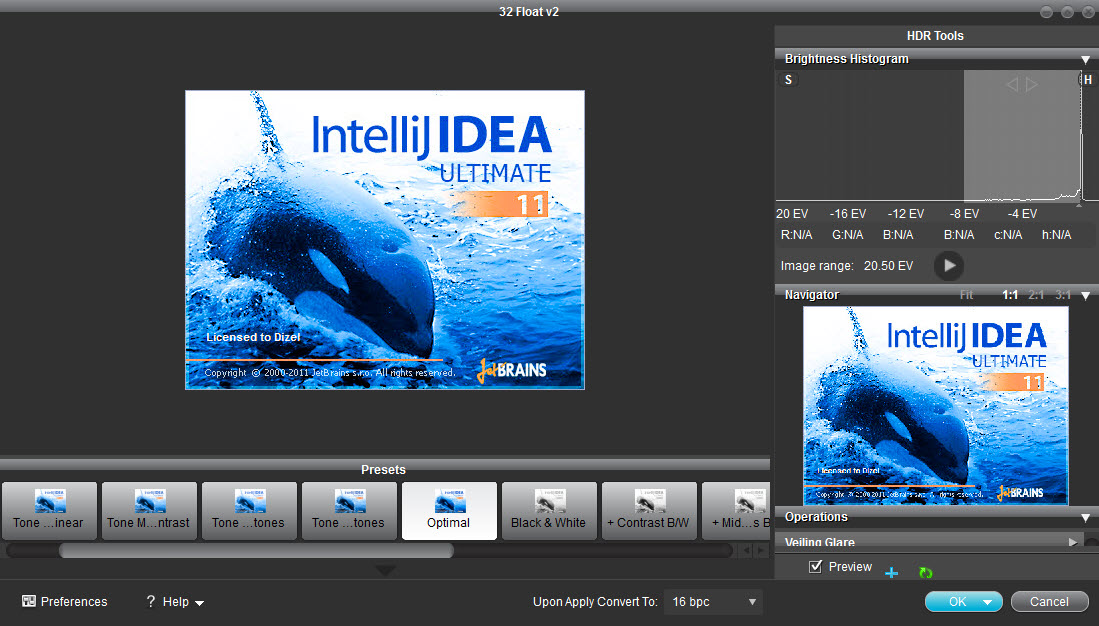Collapse the Brightness Histogram panel
The width and height of the screenshot is (1099, 626).
[x=1086, y=60]
